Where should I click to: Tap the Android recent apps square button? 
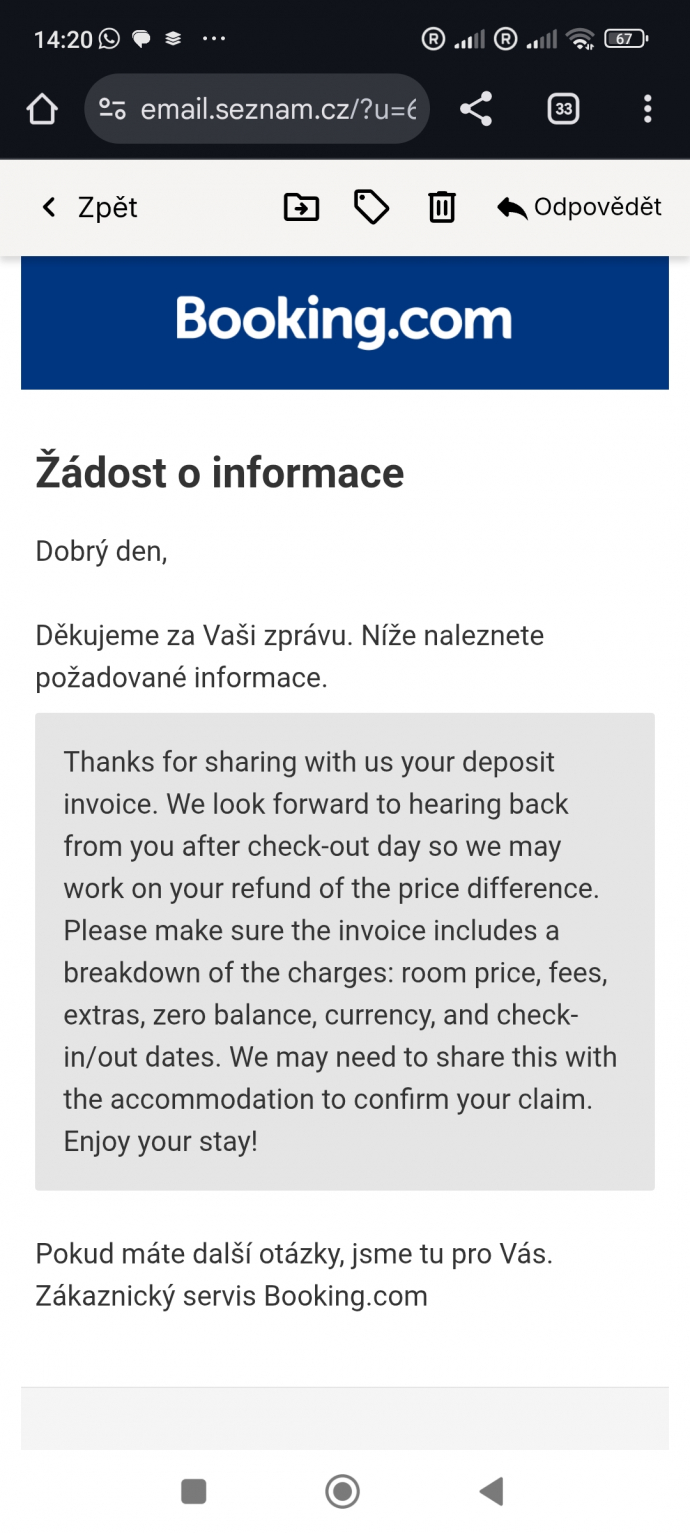point(193,1492)
